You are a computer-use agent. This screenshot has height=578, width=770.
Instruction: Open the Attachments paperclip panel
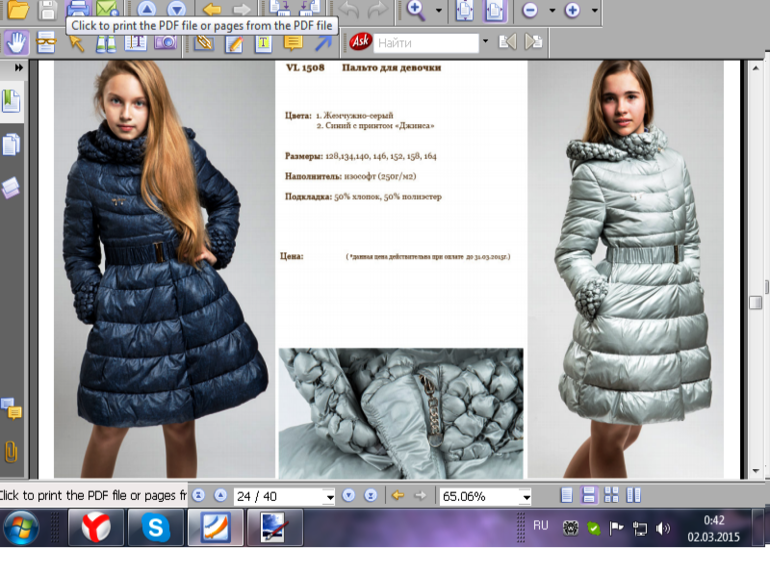[x=11, y=452]
